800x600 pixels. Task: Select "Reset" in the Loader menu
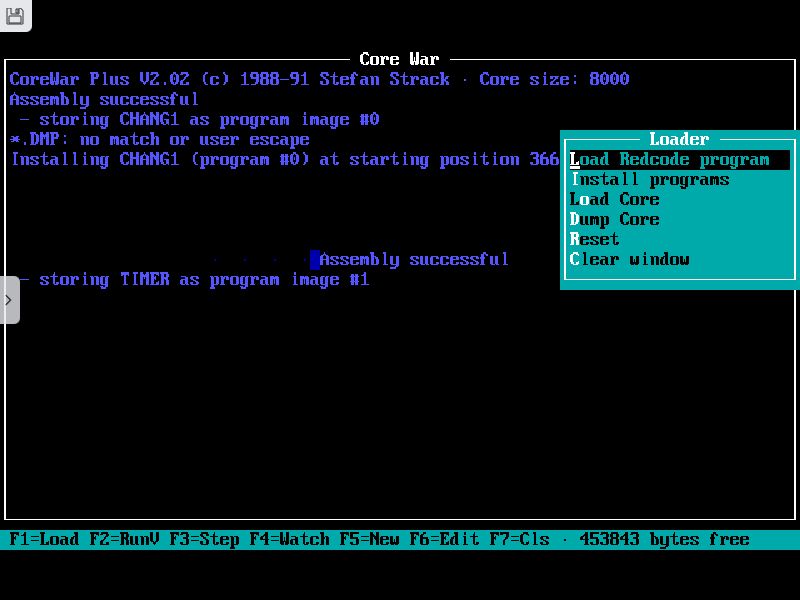tap(595, 239)
